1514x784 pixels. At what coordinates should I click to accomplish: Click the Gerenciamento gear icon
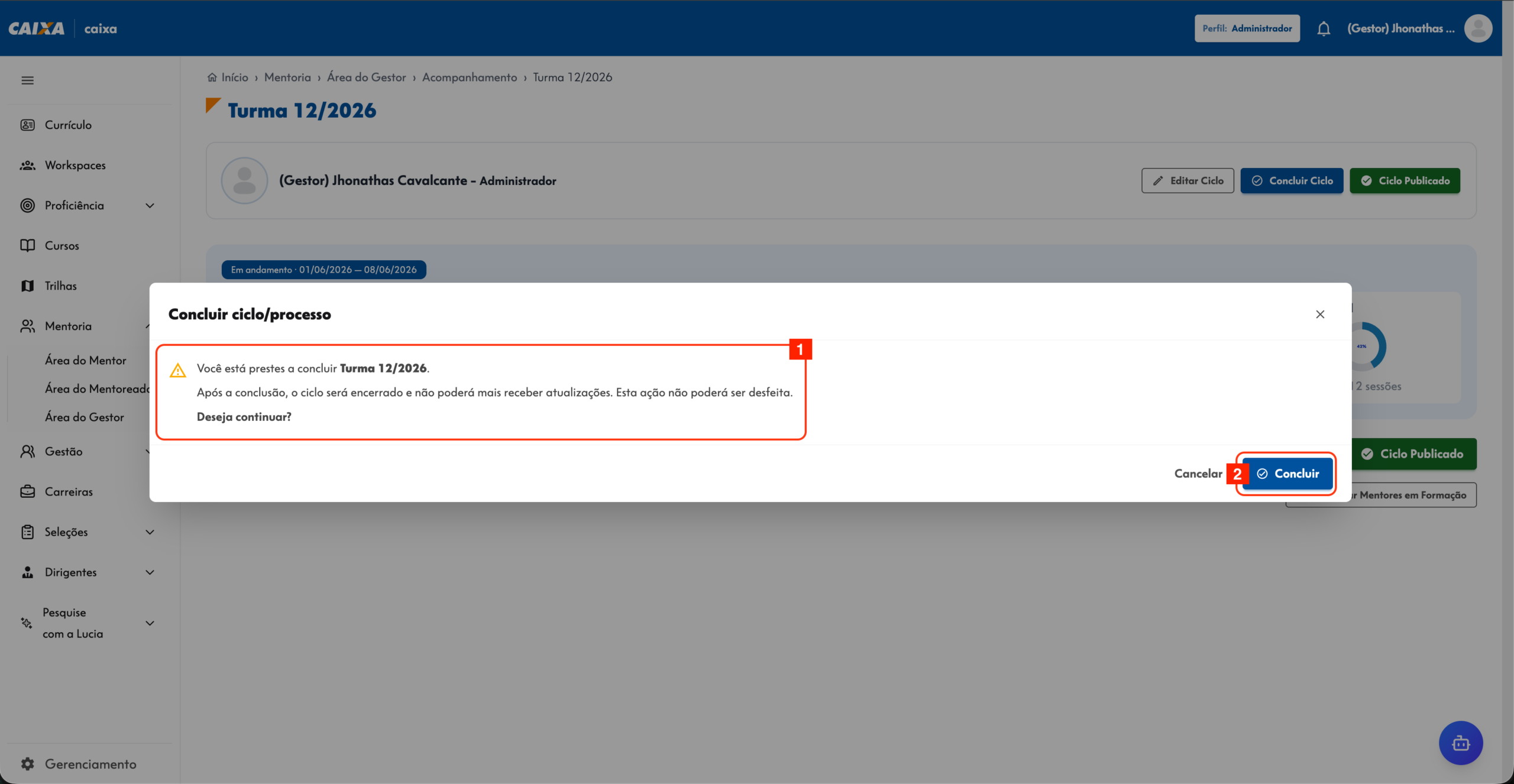click(27, 764)
